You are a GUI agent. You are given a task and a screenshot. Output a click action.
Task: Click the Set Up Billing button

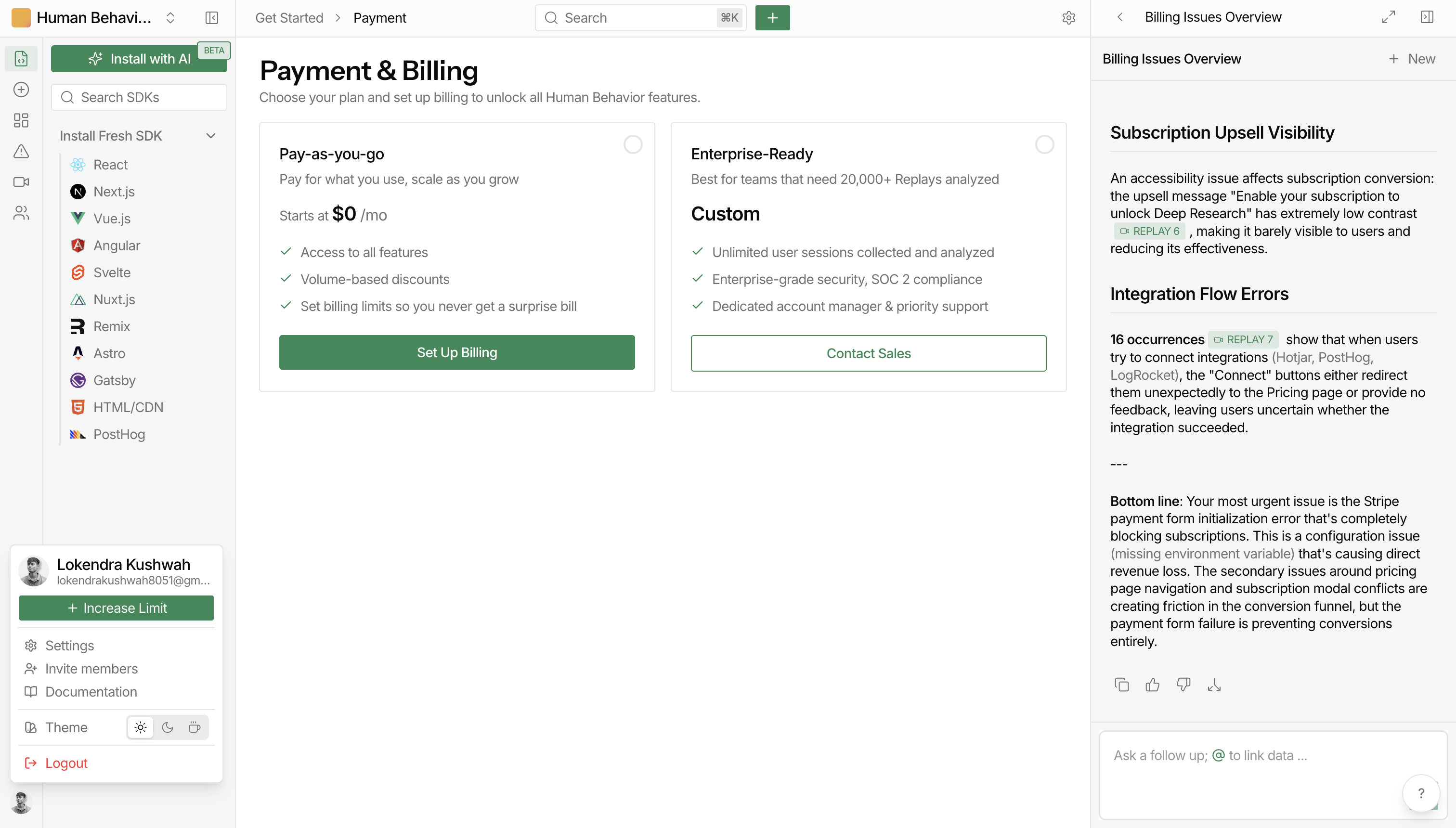tap(457, 352)
